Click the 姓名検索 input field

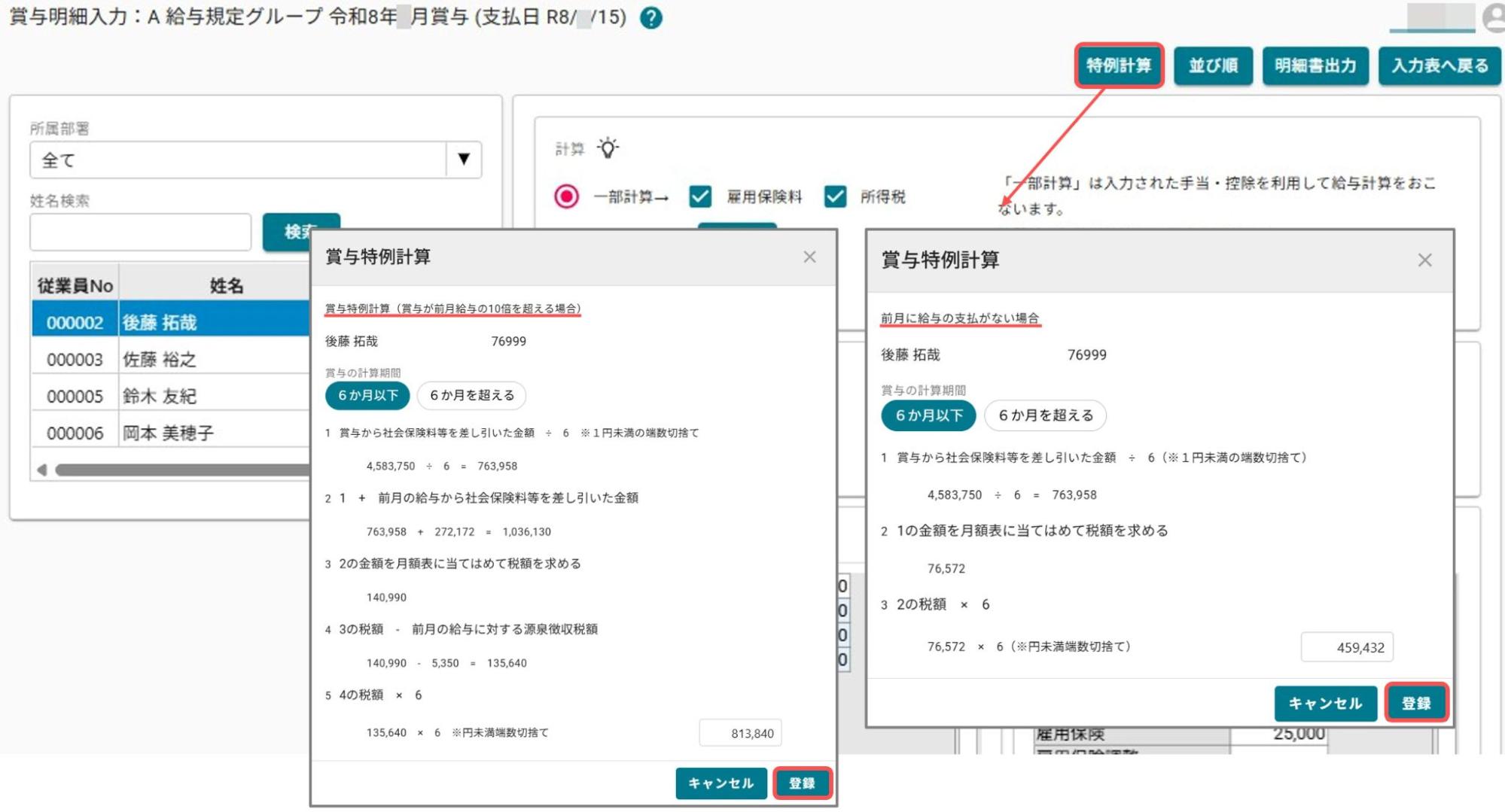tap(140, 232)
